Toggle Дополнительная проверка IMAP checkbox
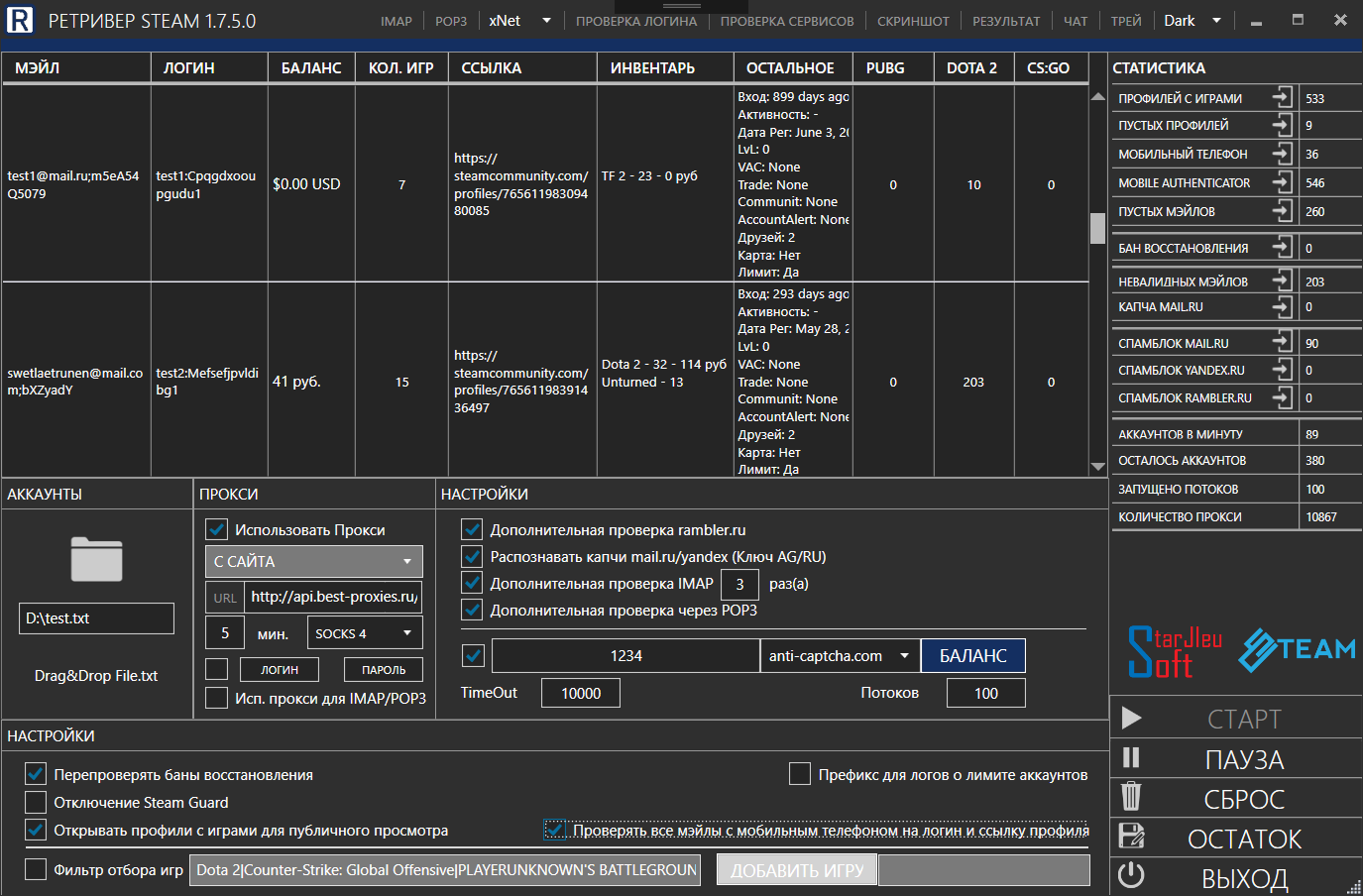The image size is (1363, 896). [x=473, y=583]
